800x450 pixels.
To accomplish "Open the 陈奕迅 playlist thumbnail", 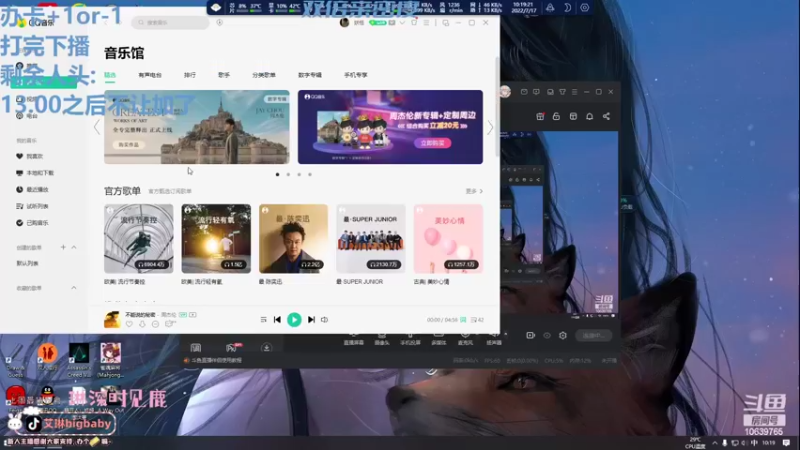I will (x=293, y=239).
